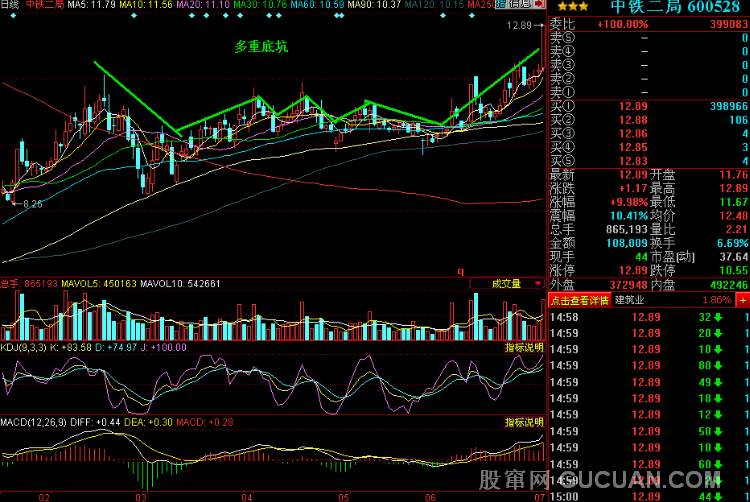Click the MA90: 10.37 indicator label
The image size is (750, 502).
click(374, 5)
